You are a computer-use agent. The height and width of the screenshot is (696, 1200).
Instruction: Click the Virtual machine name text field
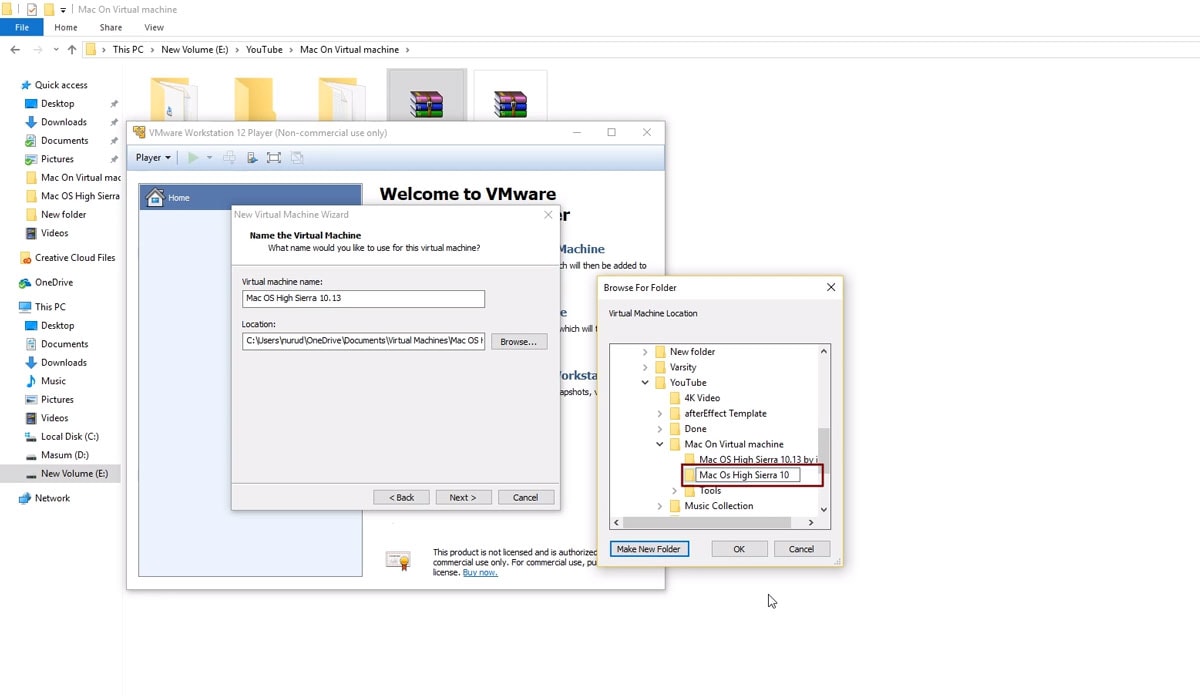pos(363,299)
